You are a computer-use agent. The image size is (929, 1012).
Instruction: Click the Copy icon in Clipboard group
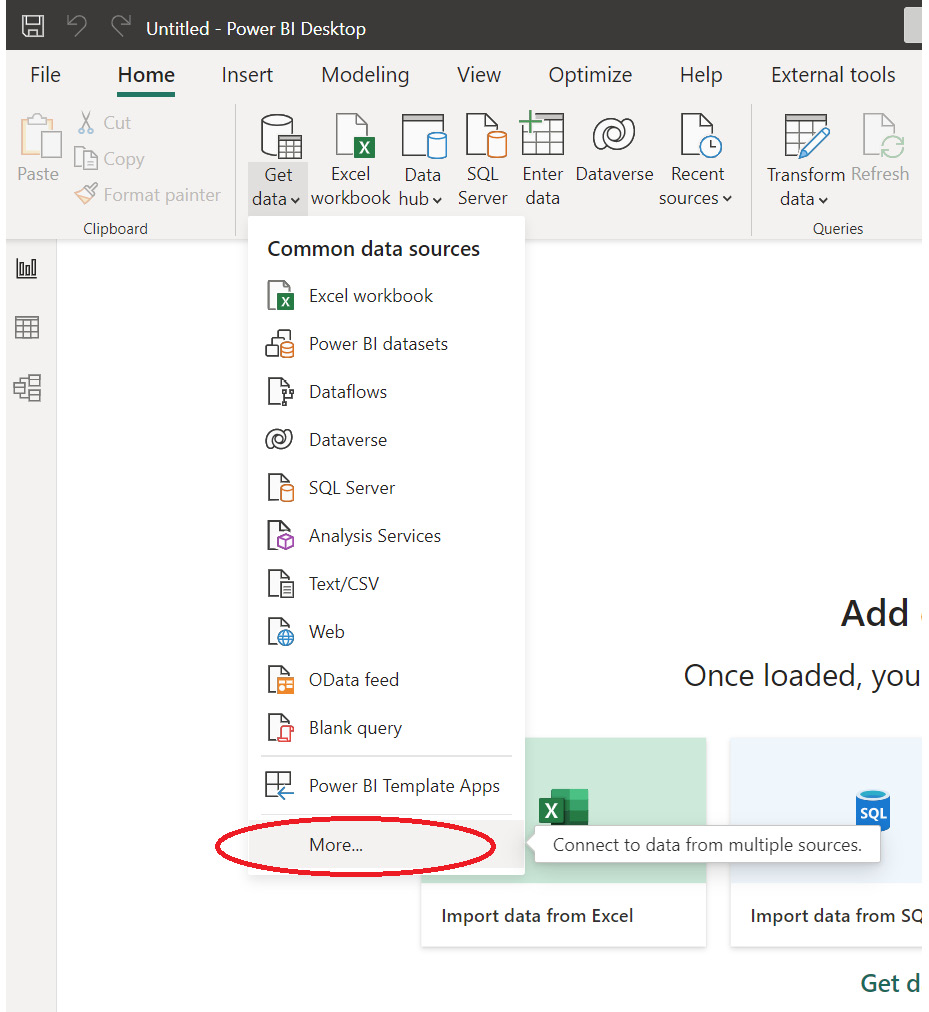[85, 158]
